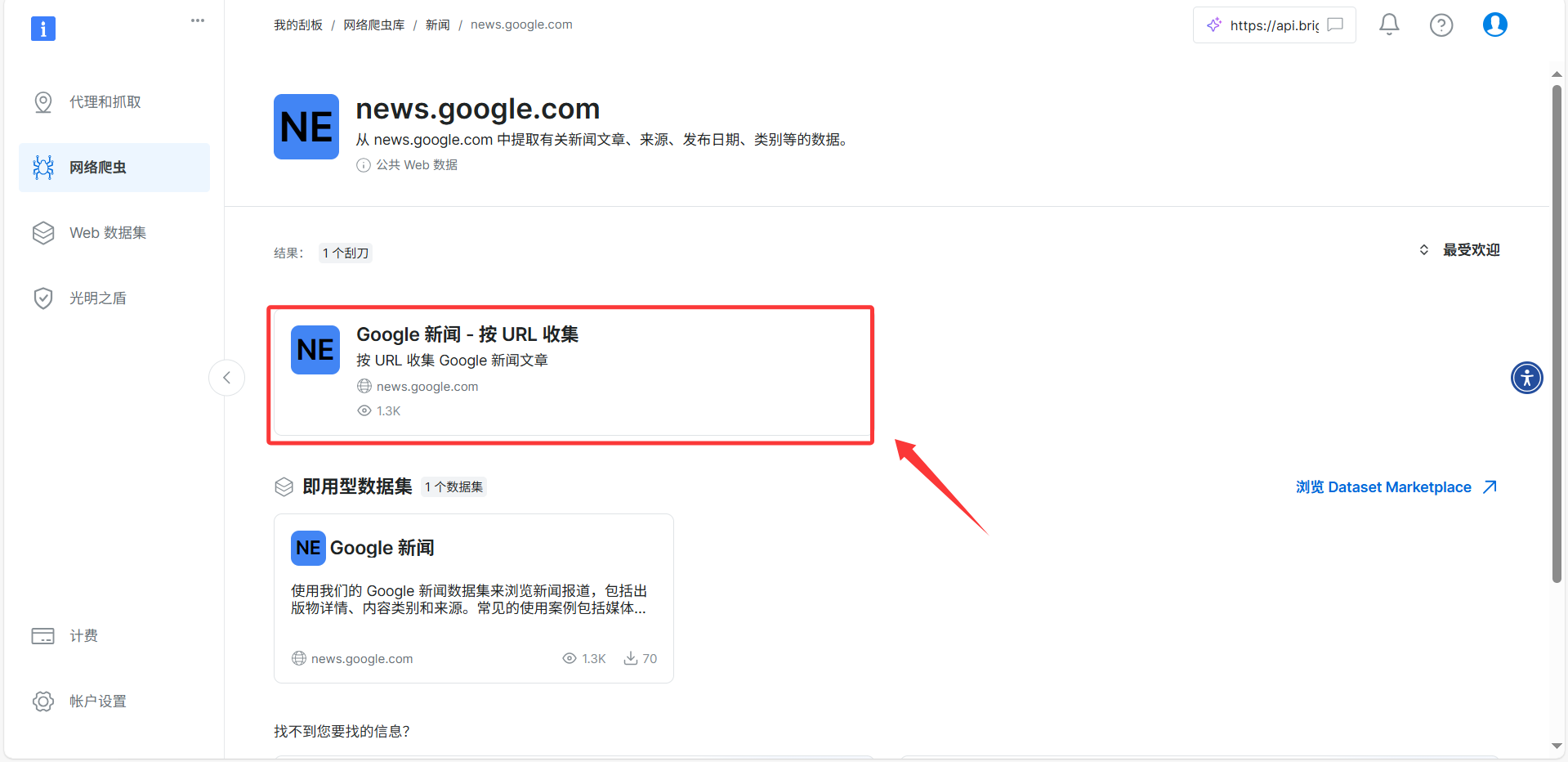Click the https://api.bri input field
The image size is (1568, 762).
point(1275,25)
